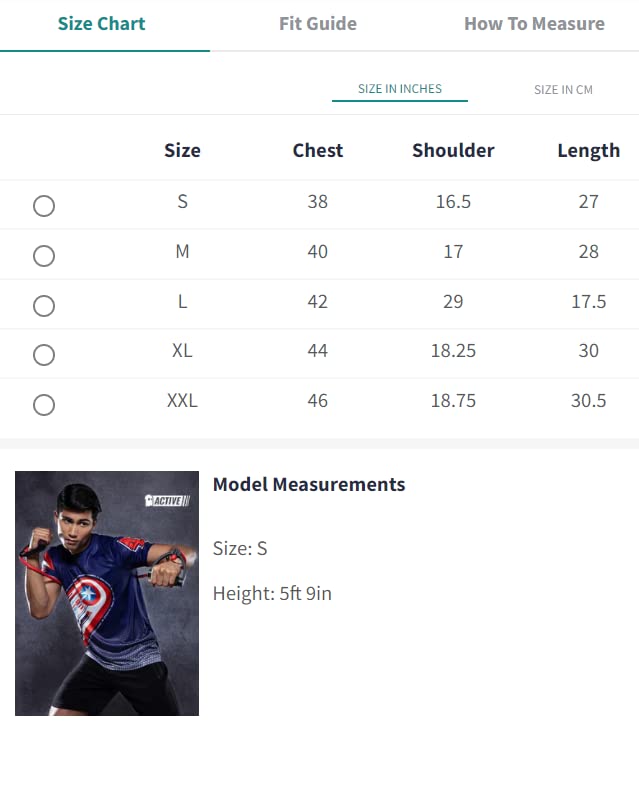Show sizes in inches
The width and height of the screenshot is (639, 786).
click(400, 89)
